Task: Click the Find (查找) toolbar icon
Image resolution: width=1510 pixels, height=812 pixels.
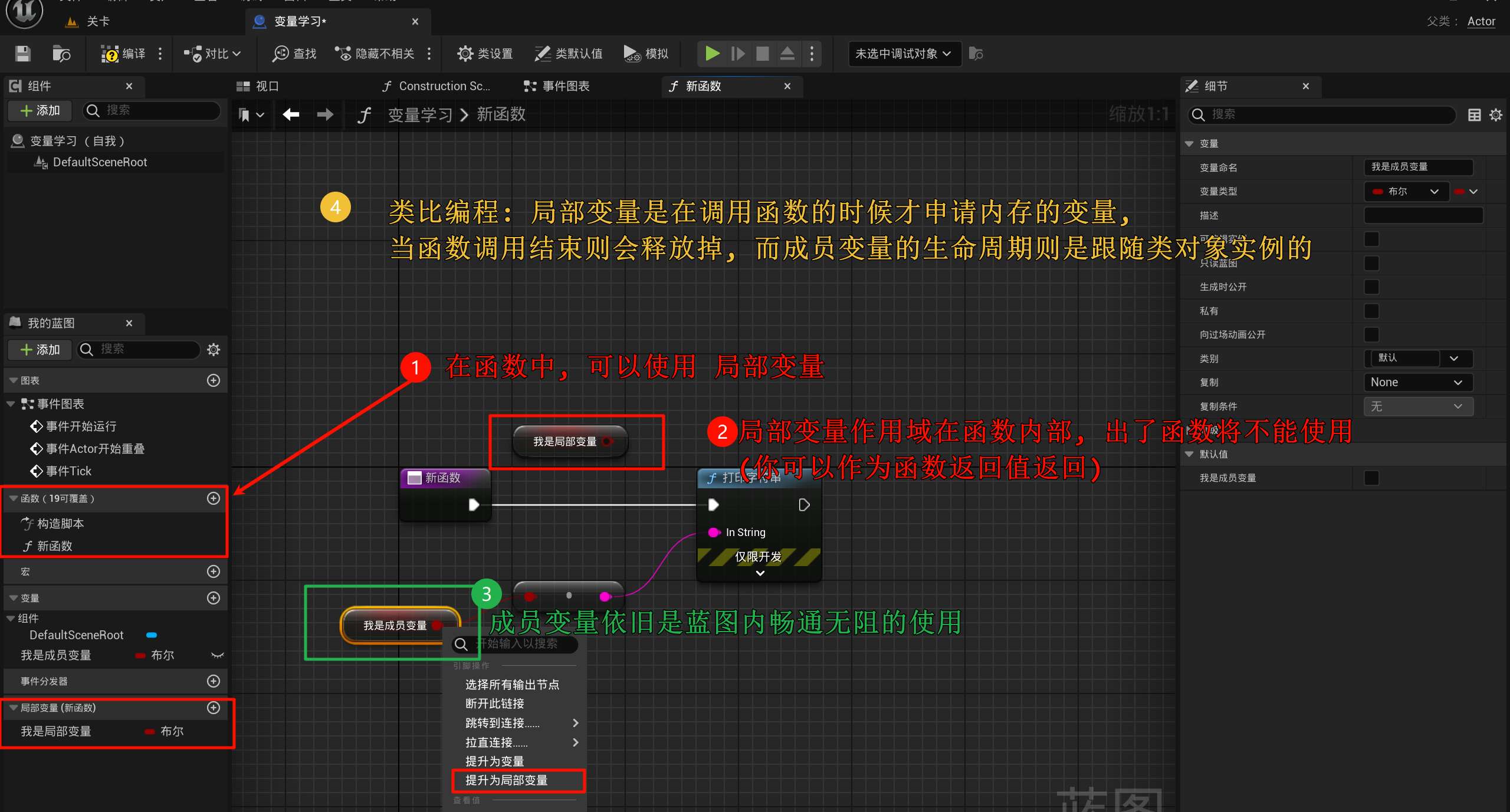Action: (x=280, y=54)
